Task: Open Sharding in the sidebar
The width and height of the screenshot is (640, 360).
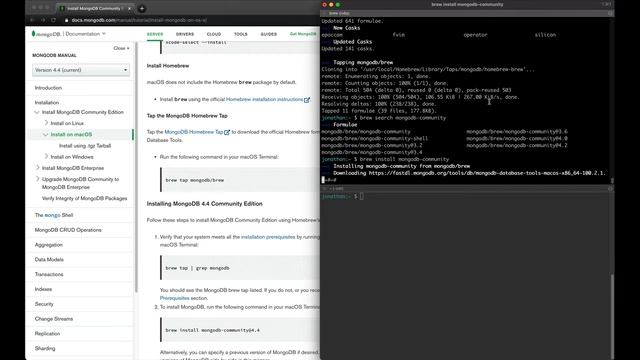Action: click(x=45, y=349)
